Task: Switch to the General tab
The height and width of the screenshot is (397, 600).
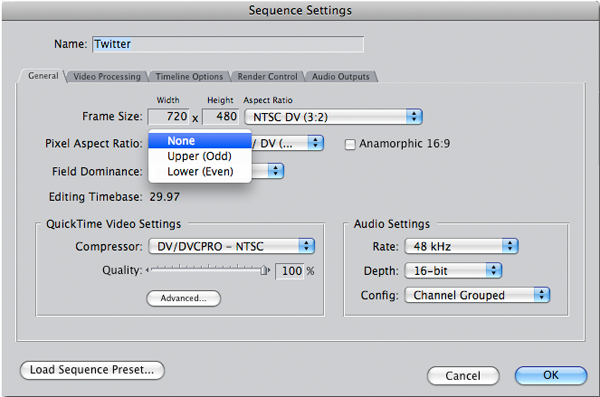Action: coord(43,76)
